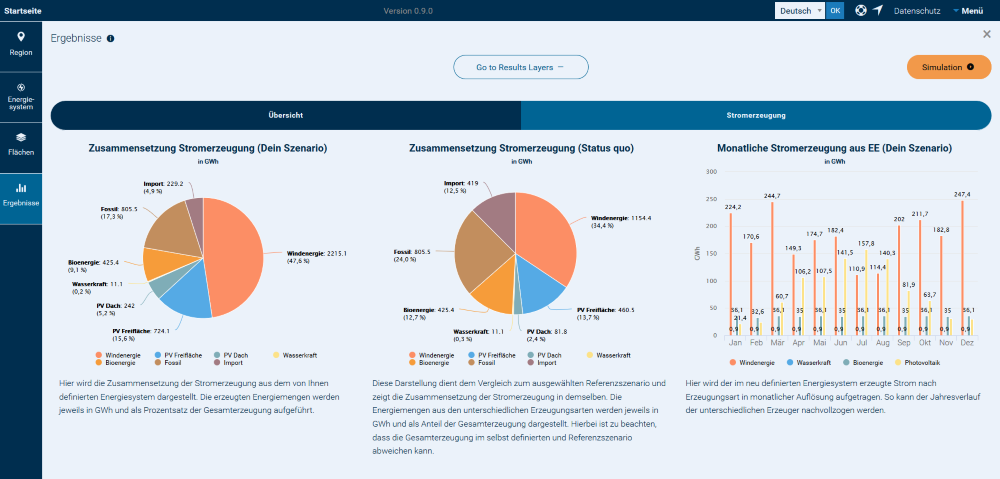The image size is (1000, 479).
Task: Switch to the Stromerzeugung tab
Action: pos(756,115)
